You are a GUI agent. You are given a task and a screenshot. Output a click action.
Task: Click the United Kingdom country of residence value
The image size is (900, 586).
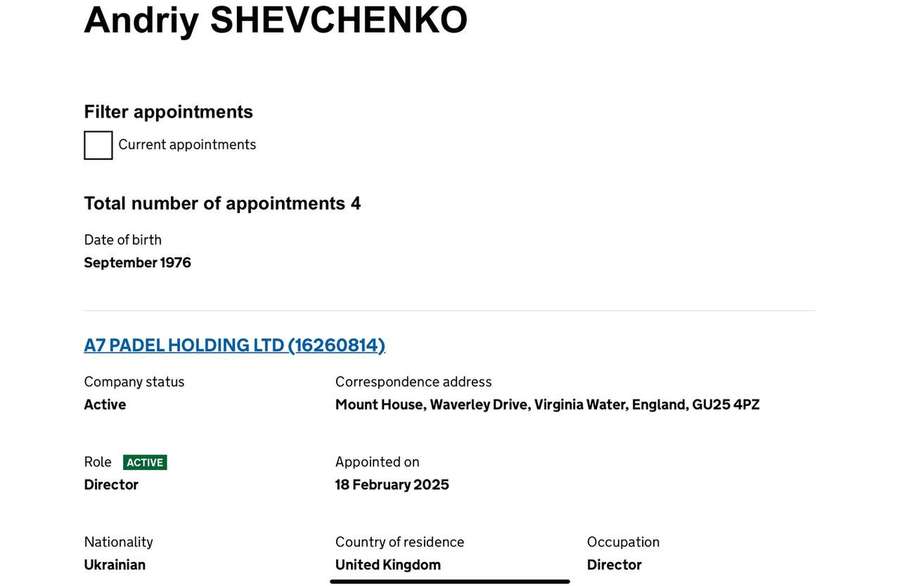coord(388,565)
